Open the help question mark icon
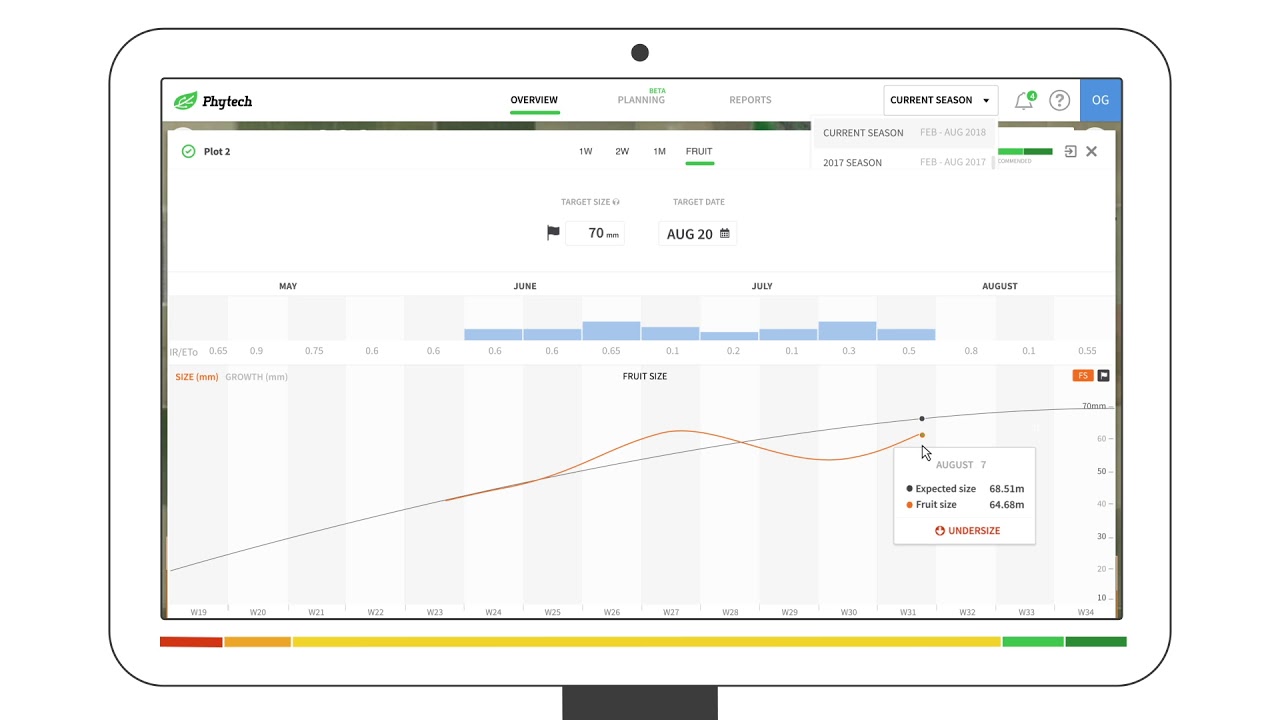 click(1059, 100)
